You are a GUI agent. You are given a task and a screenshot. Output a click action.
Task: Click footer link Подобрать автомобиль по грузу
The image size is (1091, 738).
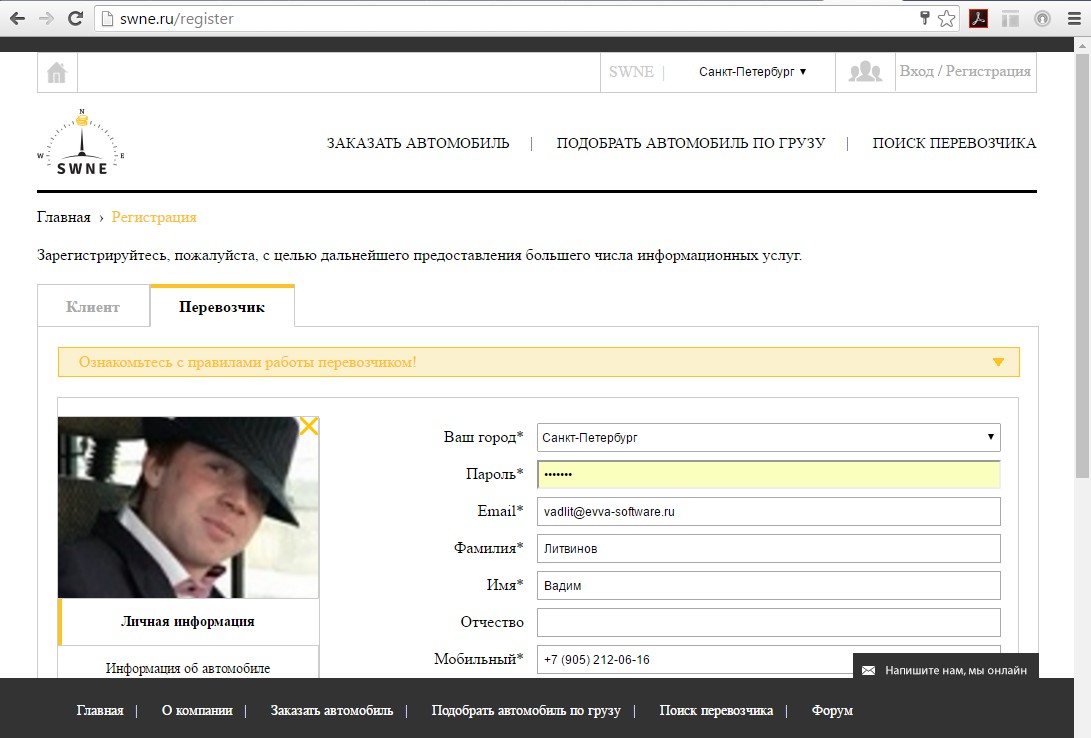click(x=526, y=710)
